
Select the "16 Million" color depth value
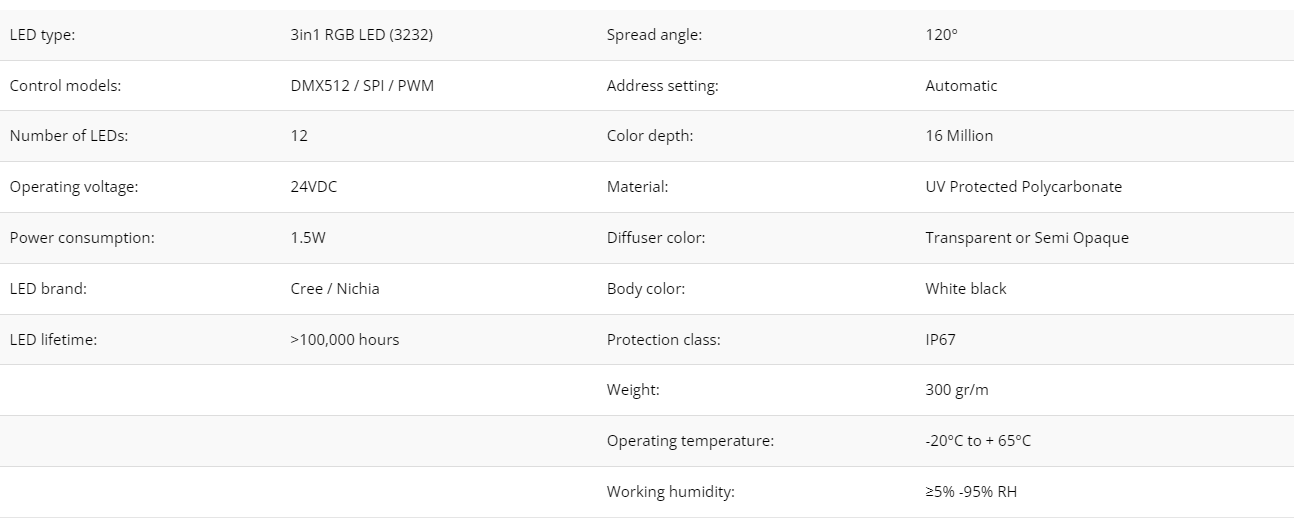[x=959, y=136]
